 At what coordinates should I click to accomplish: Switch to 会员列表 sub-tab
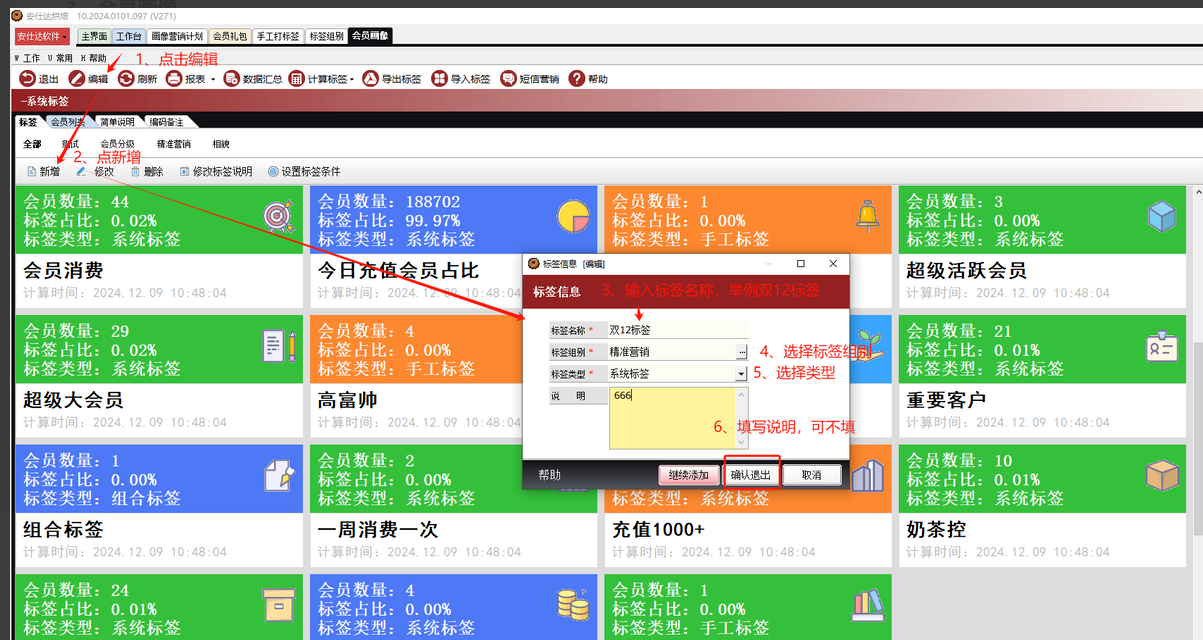(68, 122)
